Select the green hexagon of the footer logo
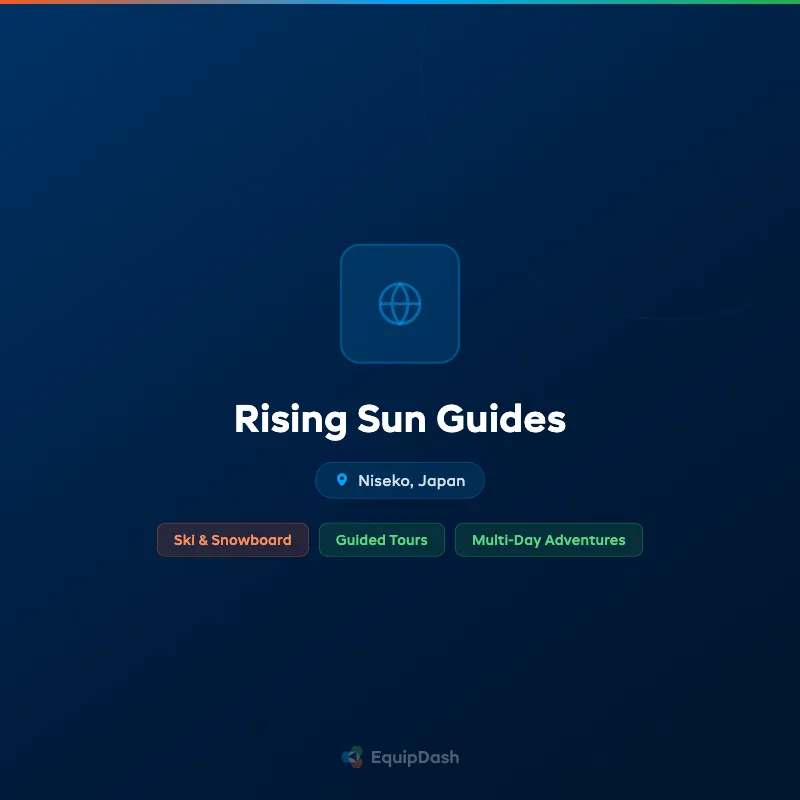Viewport: 800px width, 800px height. click(x=355, y=749)
